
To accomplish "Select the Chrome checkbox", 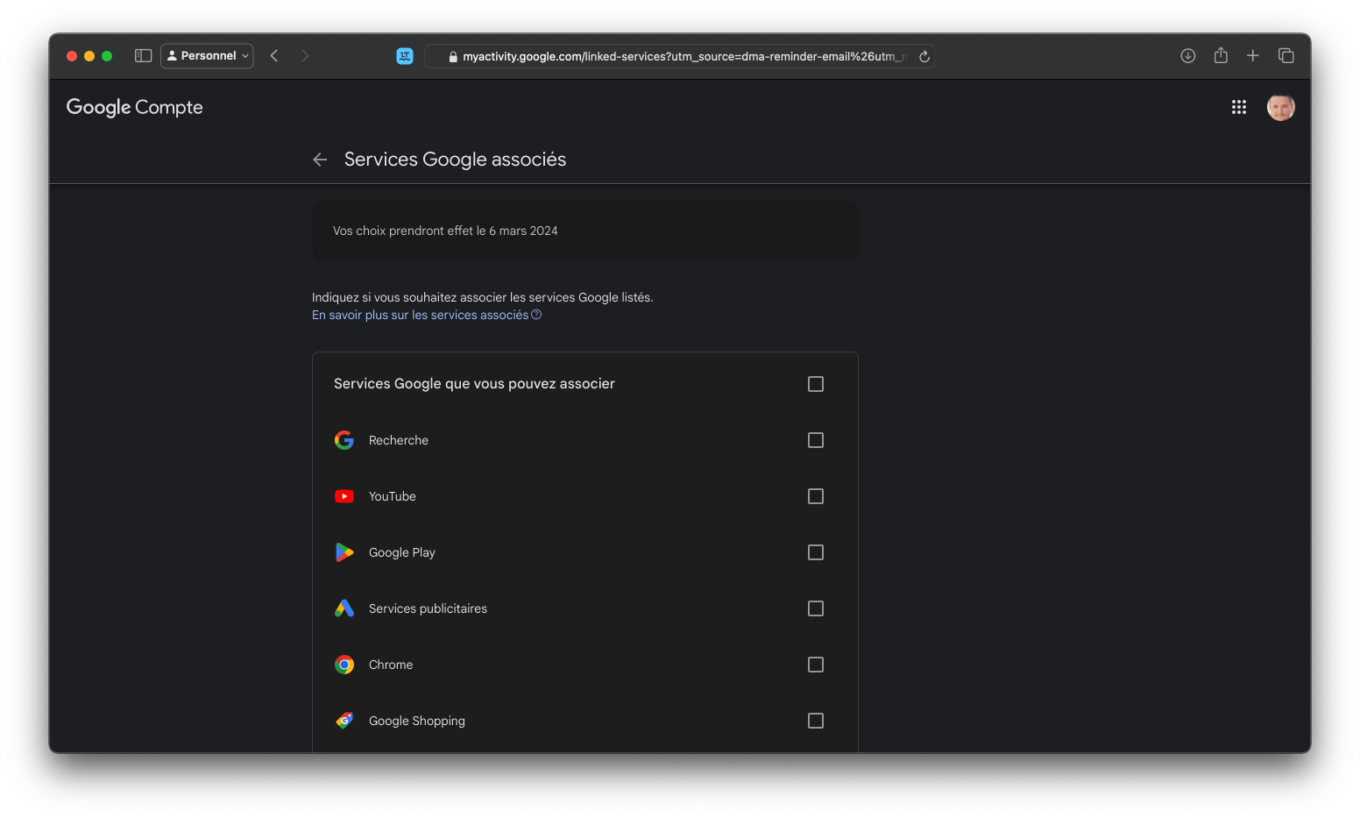I will (816, 664).
